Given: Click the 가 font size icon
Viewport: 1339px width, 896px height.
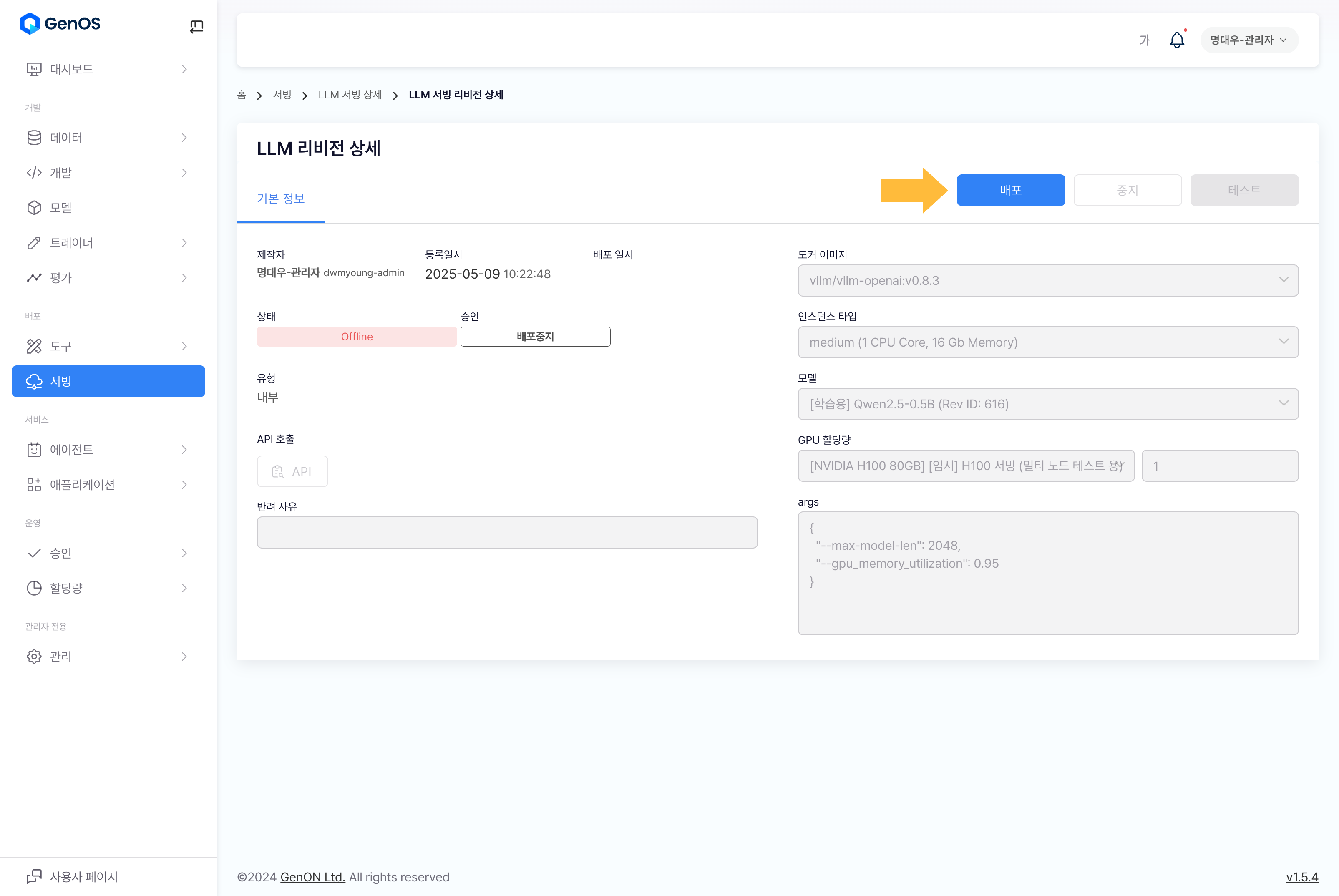Looking at the screenshot, I should (x=1144, y=40).
